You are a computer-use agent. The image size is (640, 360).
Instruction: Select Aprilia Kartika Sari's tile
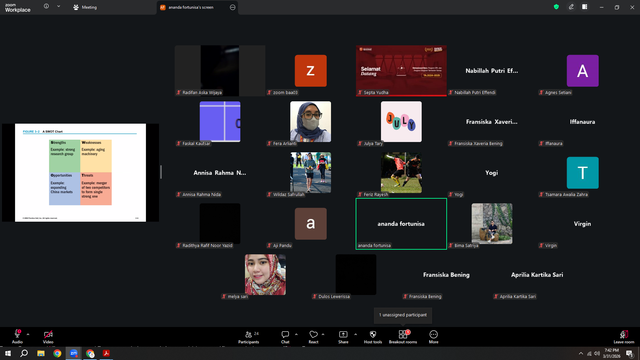[537, 275]
